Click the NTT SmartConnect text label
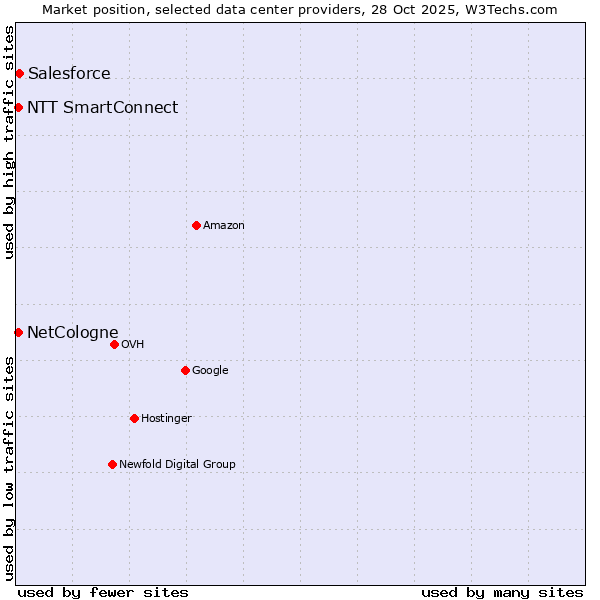 pos(102,107)
